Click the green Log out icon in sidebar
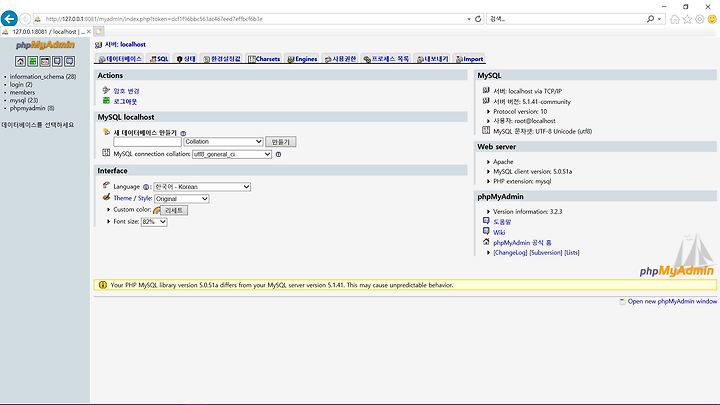The image size is (720, 405). [x=33, y=61]
